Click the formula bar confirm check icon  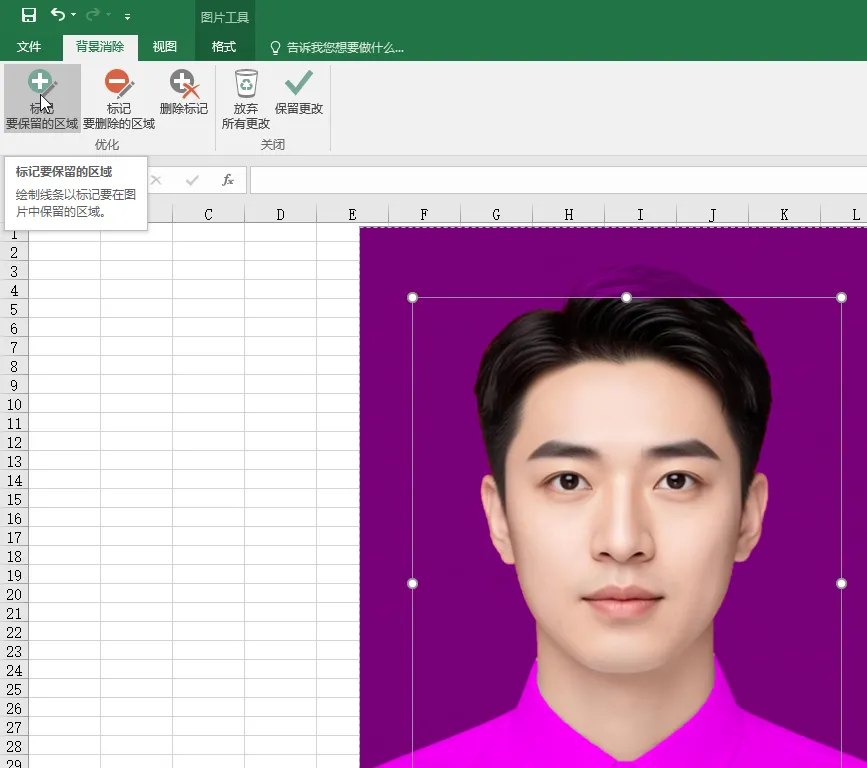tap(192, 180)
